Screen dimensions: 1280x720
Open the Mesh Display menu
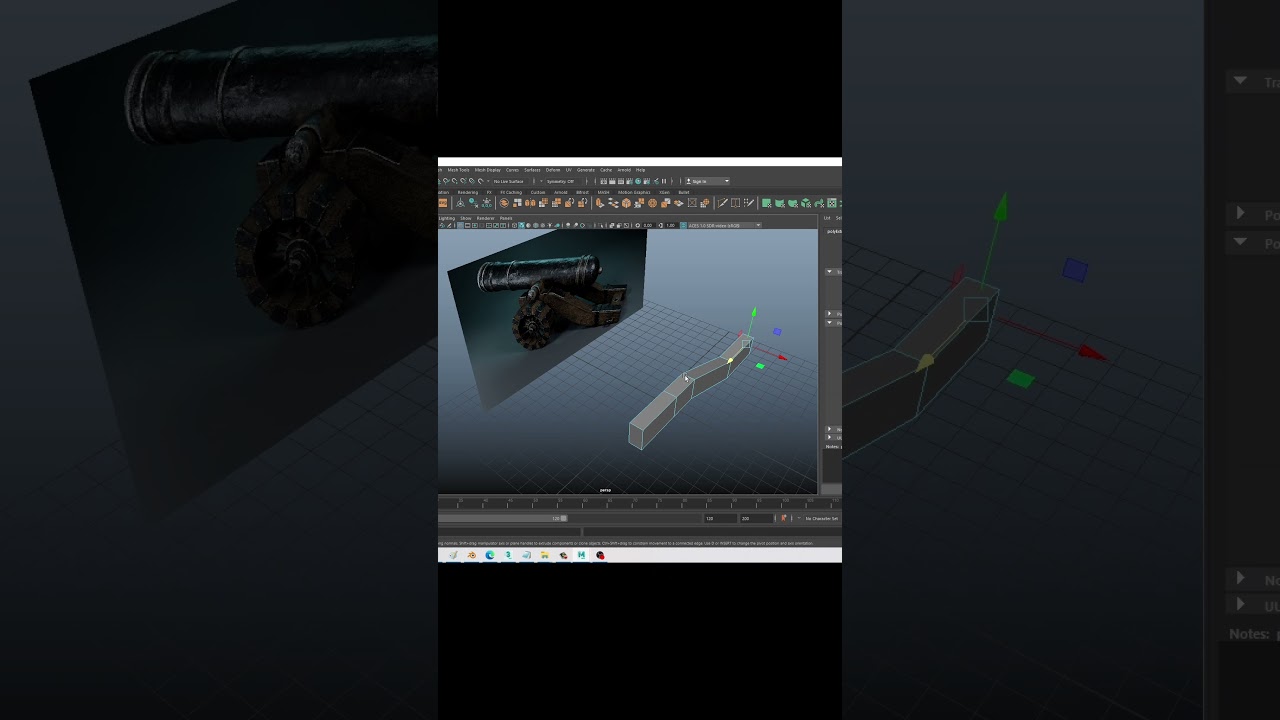click(x=487, y=170)
